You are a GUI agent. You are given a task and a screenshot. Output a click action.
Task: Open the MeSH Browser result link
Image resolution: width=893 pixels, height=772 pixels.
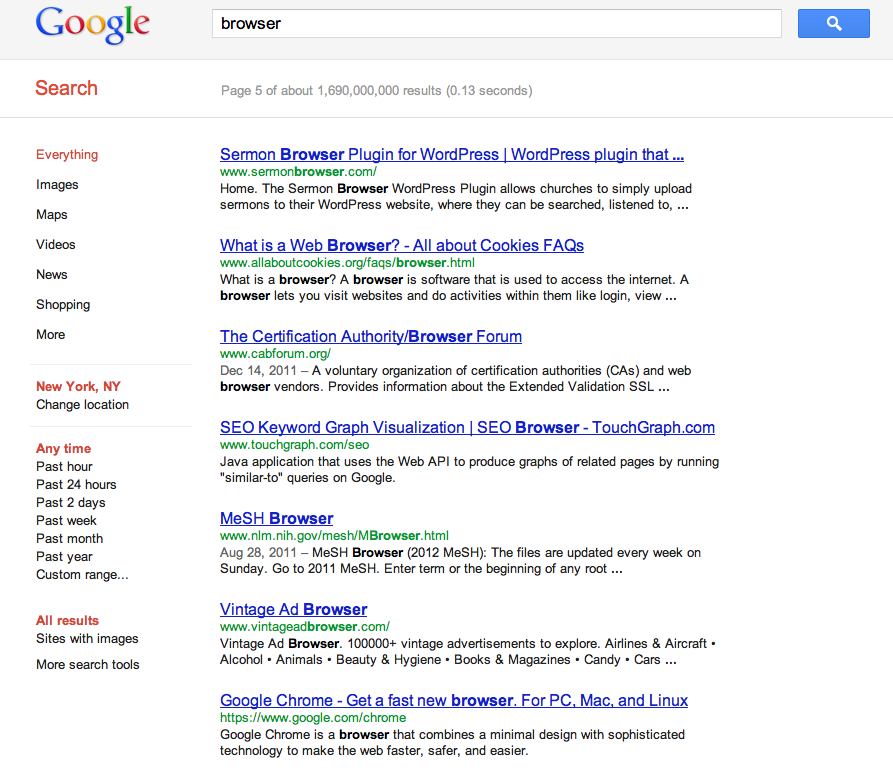276,519
